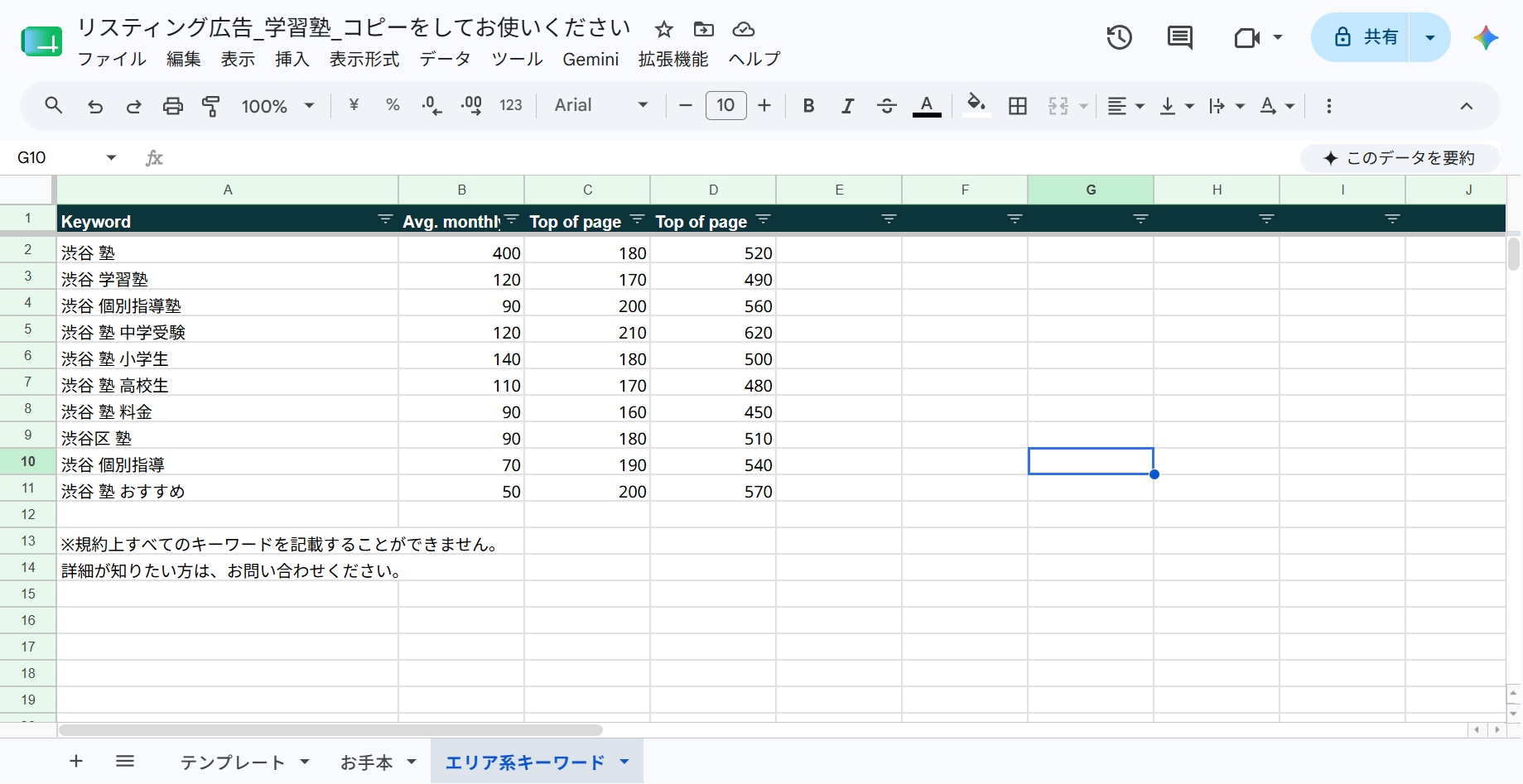Image resolution: width=1523 pixels, height=784 pixels.
Task: Toggle the column G header filter
Action: [1140, 219]
